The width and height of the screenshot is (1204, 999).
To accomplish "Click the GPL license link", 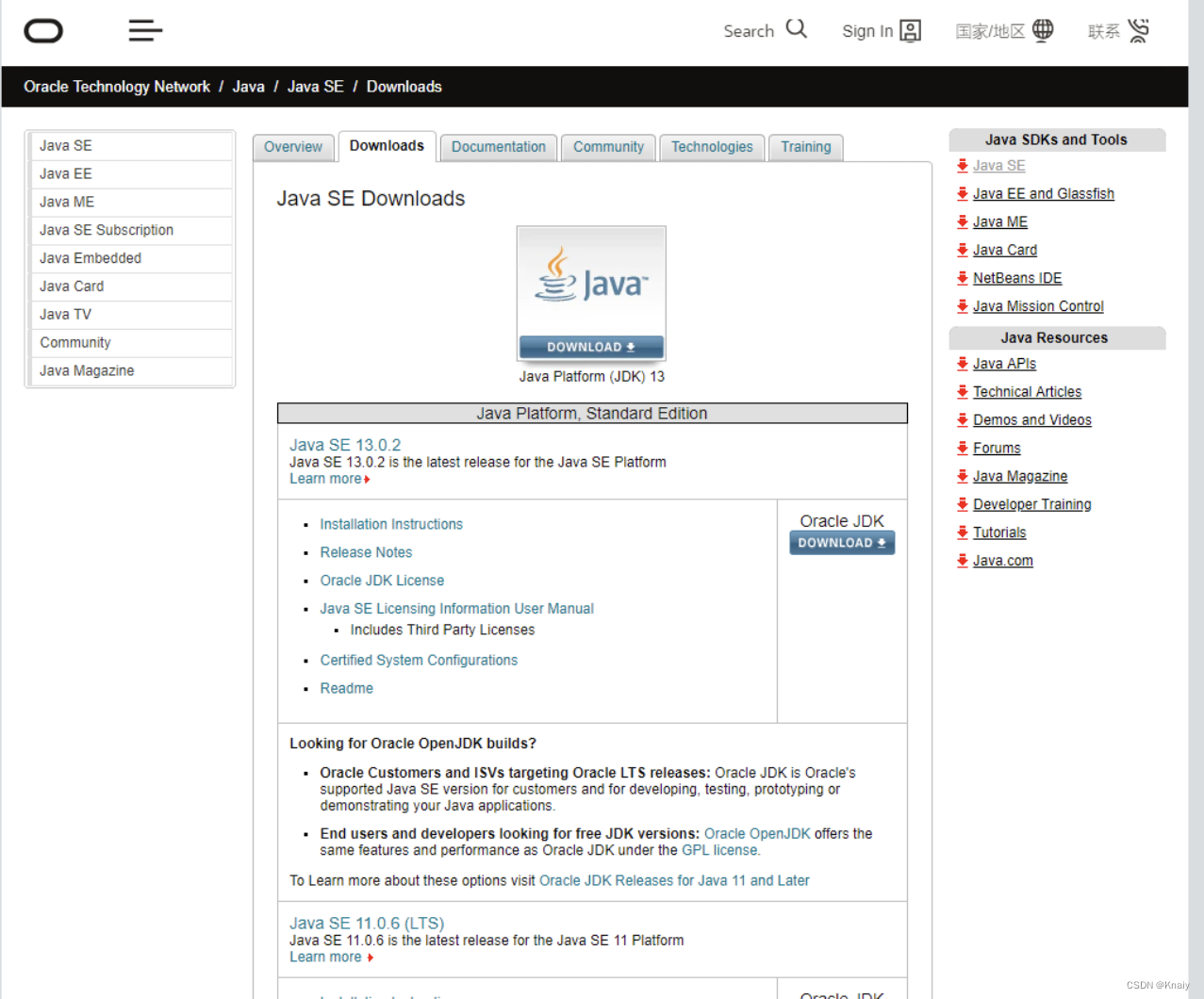I will coord(719,850).
